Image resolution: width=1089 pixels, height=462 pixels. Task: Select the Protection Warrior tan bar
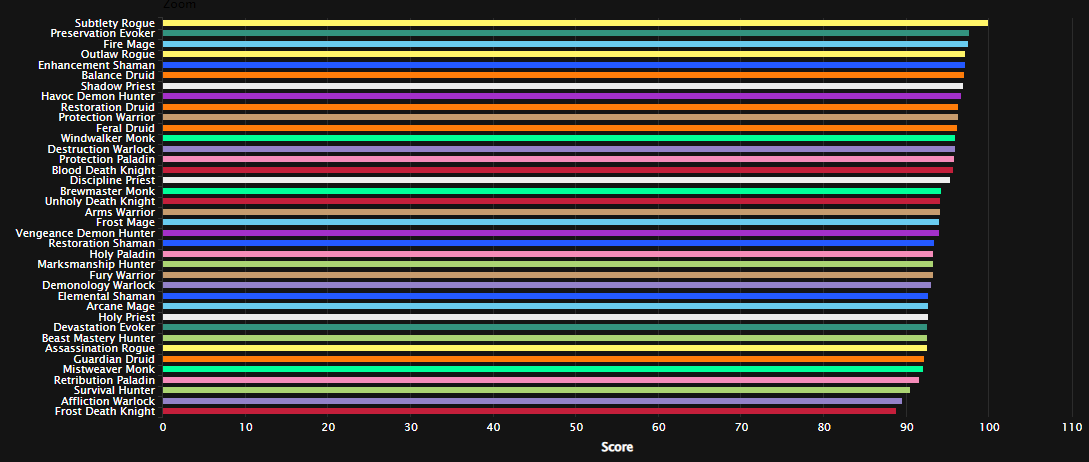click(560, 117)
